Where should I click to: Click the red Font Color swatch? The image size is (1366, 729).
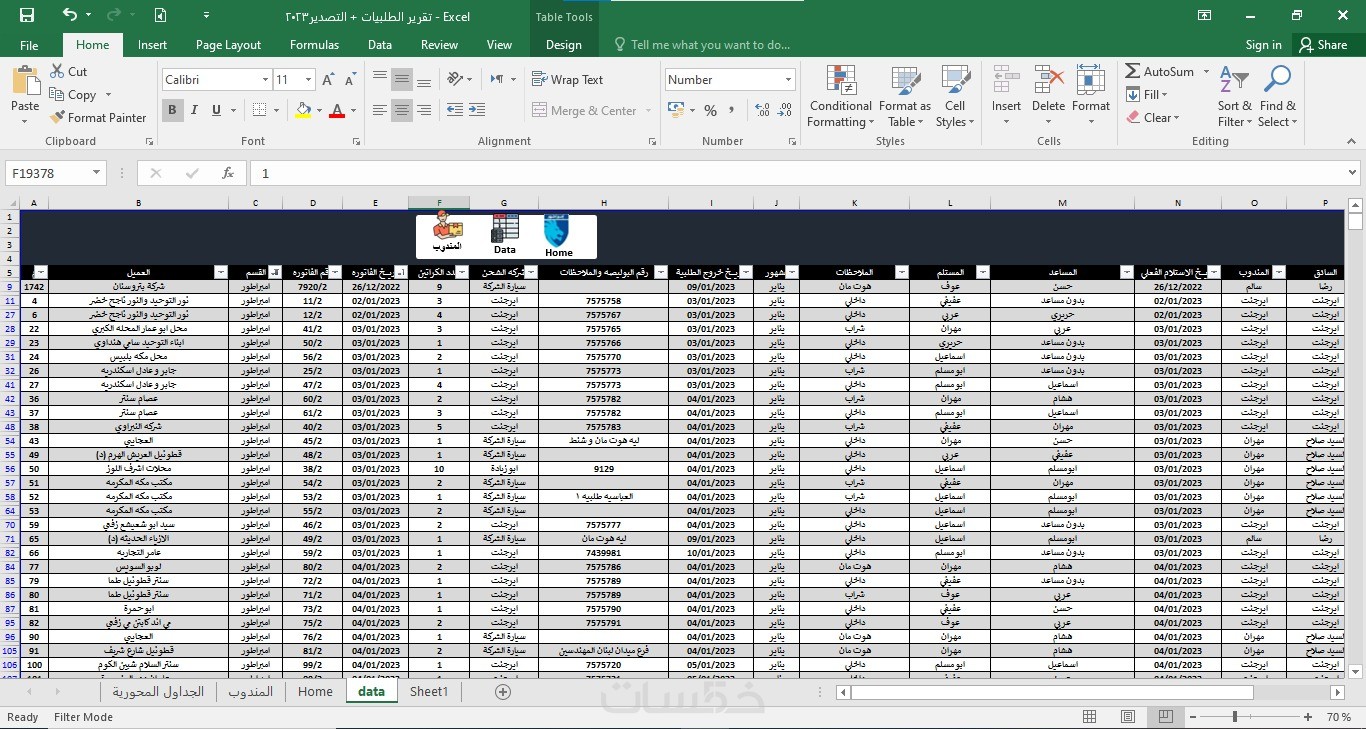[337, 110]
